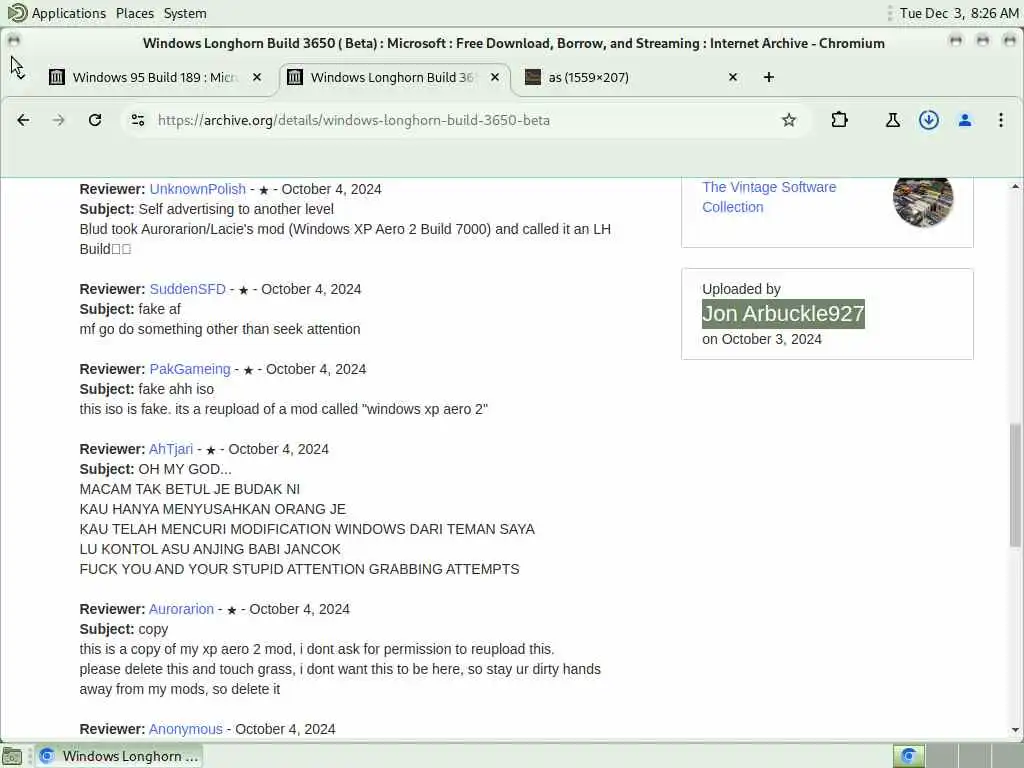Click the Chromium tray icon in bottom panel
Viewport: 1024px width, 768px height.
pos(908,756)
